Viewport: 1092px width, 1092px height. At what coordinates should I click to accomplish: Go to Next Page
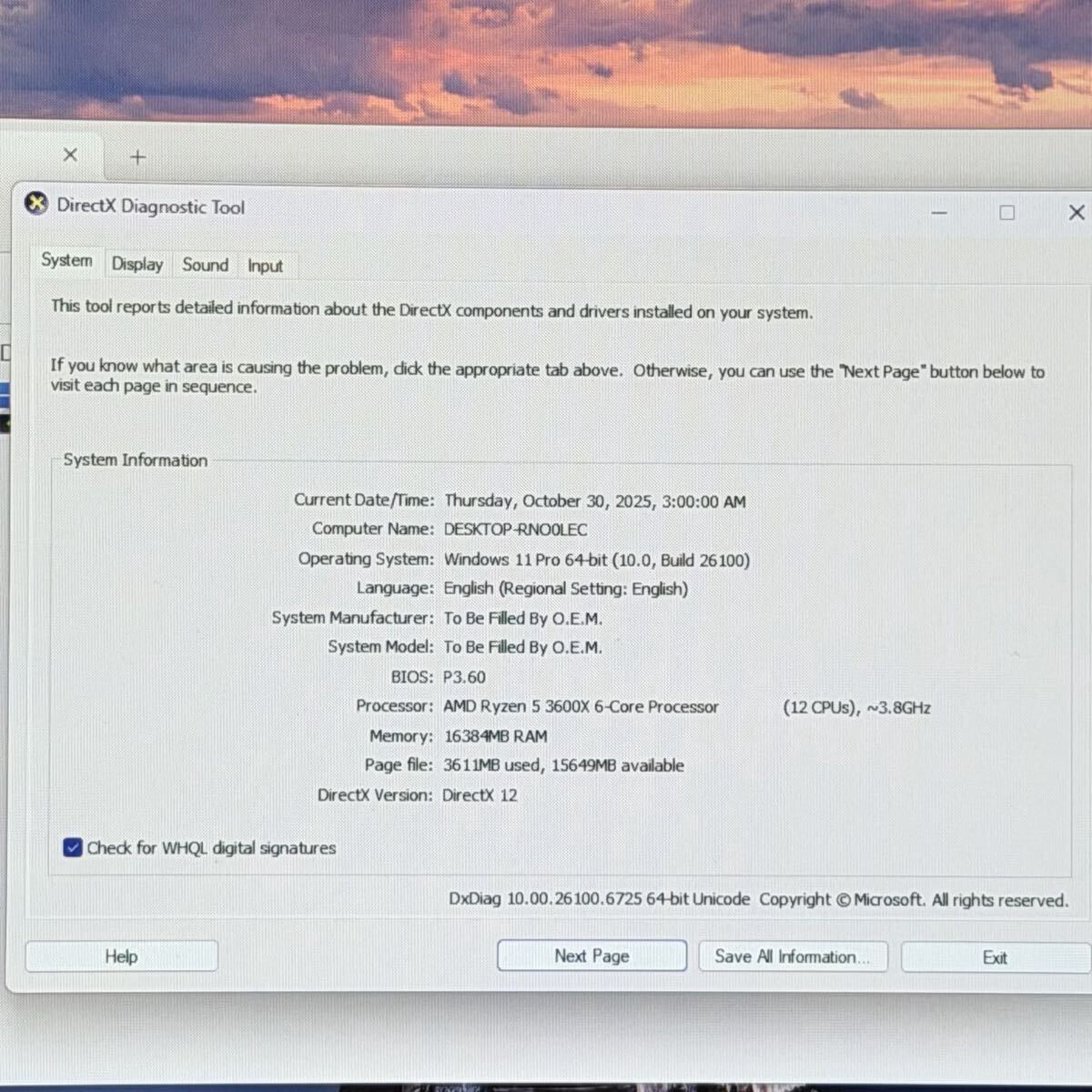(591, 955)
